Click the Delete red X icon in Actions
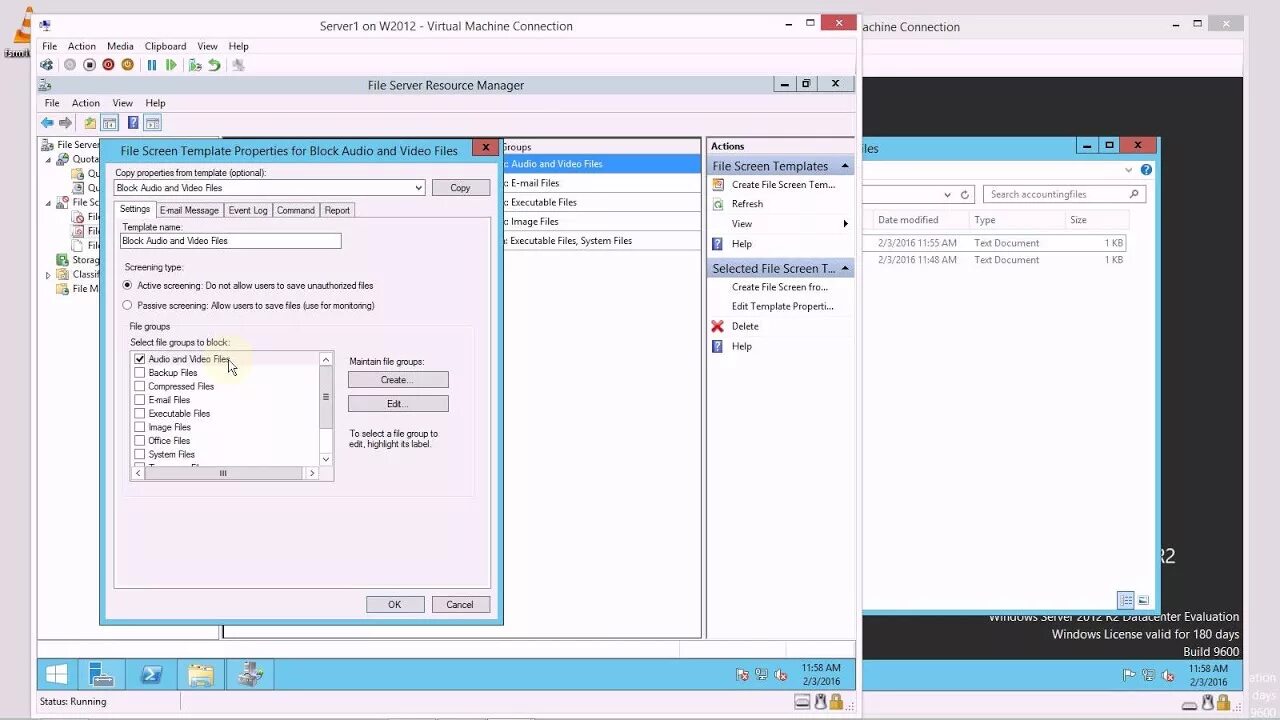The image size is (1280, 720). tap(717, 326)
